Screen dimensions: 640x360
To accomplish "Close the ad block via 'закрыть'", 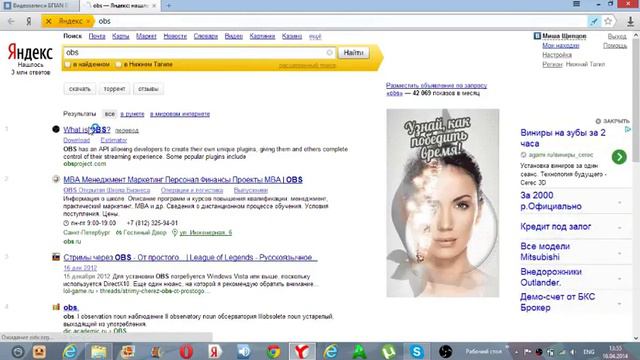I will 612,121.
